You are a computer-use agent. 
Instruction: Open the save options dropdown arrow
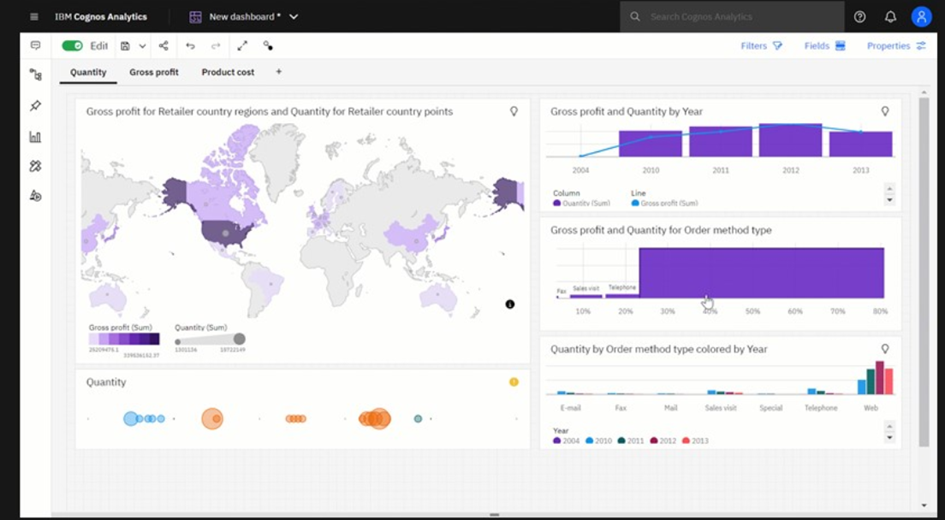click(142, 46)
